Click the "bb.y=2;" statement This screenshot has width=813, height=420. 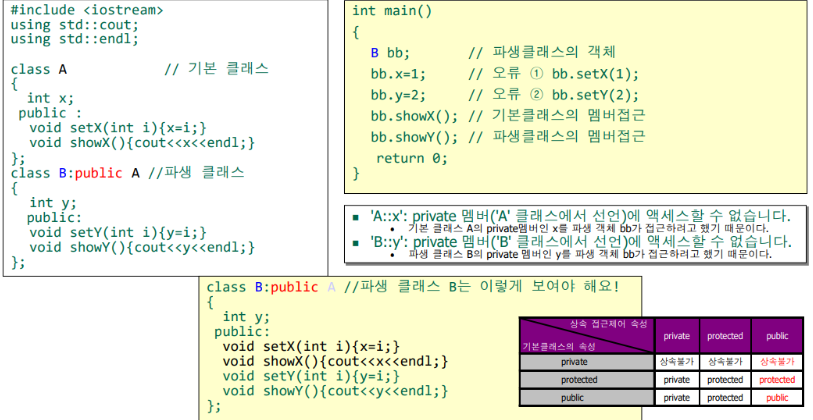point(398,95)
